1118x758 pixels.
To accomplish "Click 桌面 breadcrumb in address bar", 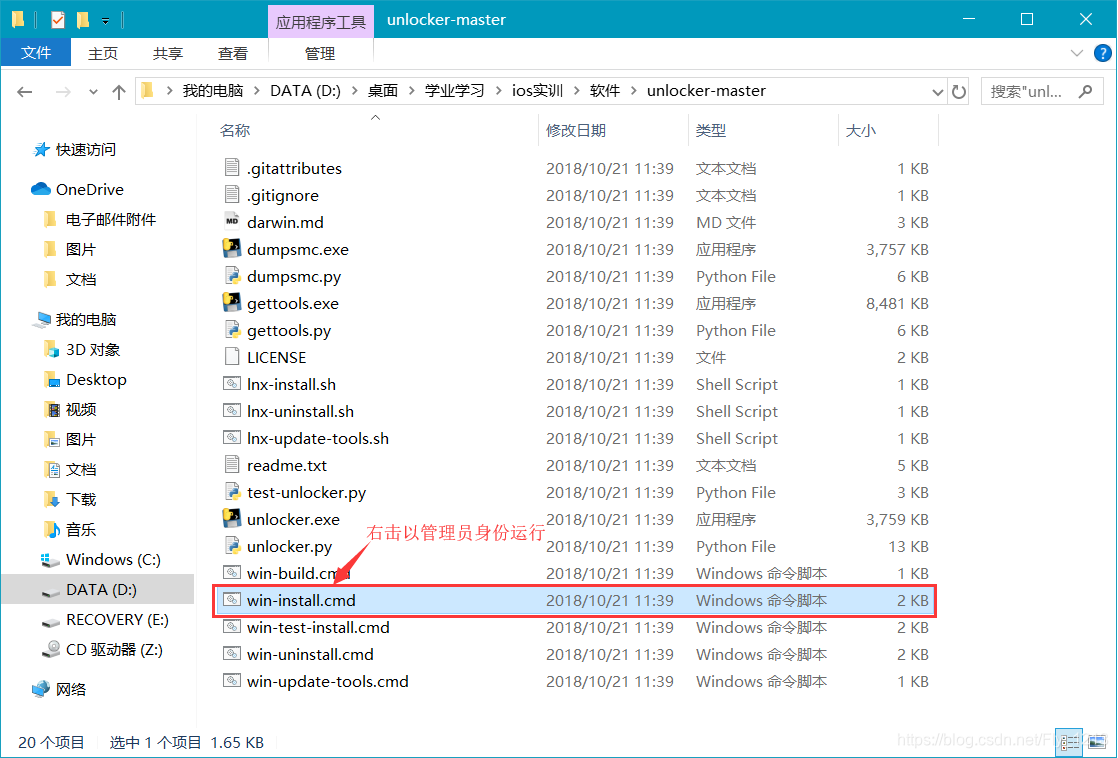I will 383,91.
